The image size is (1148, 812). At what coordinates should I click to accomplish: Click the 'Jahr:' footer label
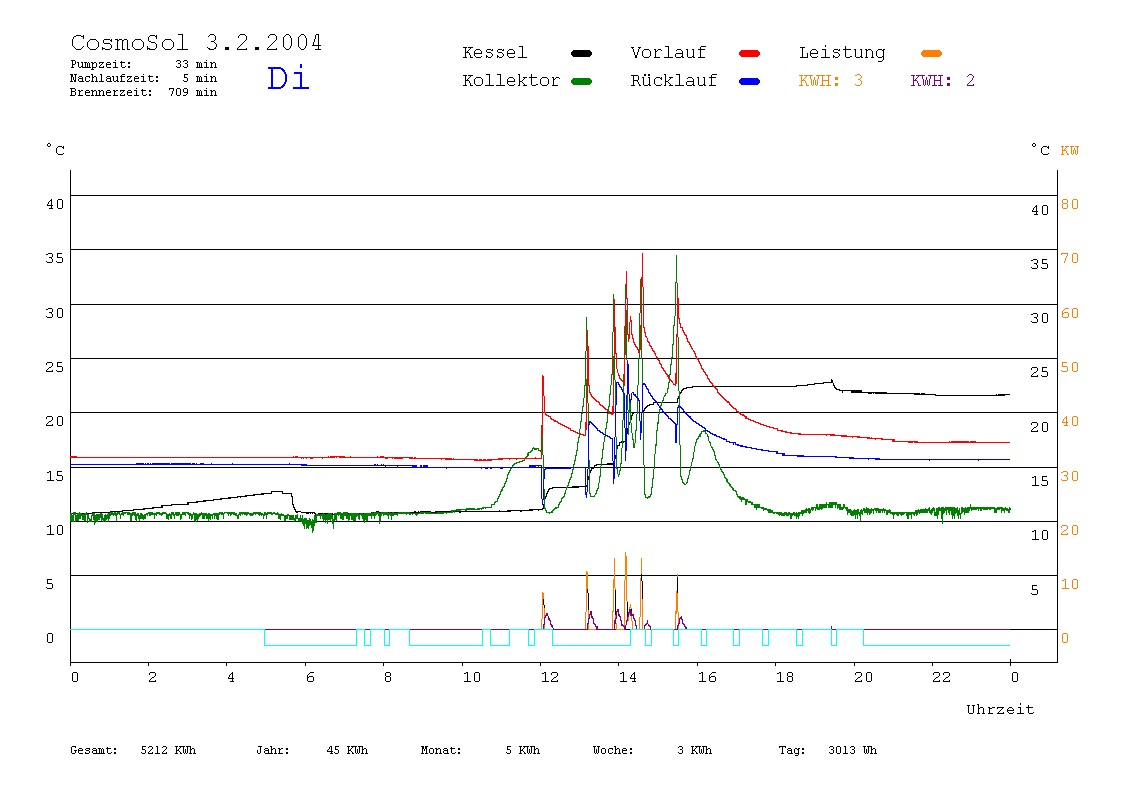(273, 750)
